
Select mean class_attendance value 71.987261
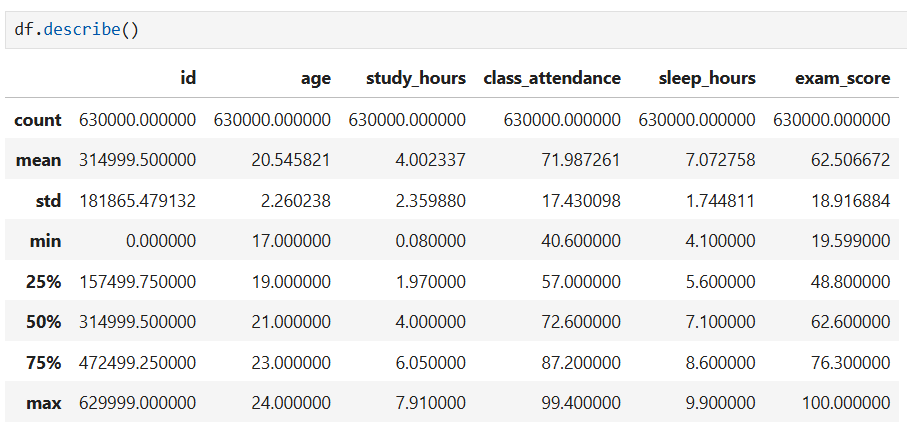point(581,160)
